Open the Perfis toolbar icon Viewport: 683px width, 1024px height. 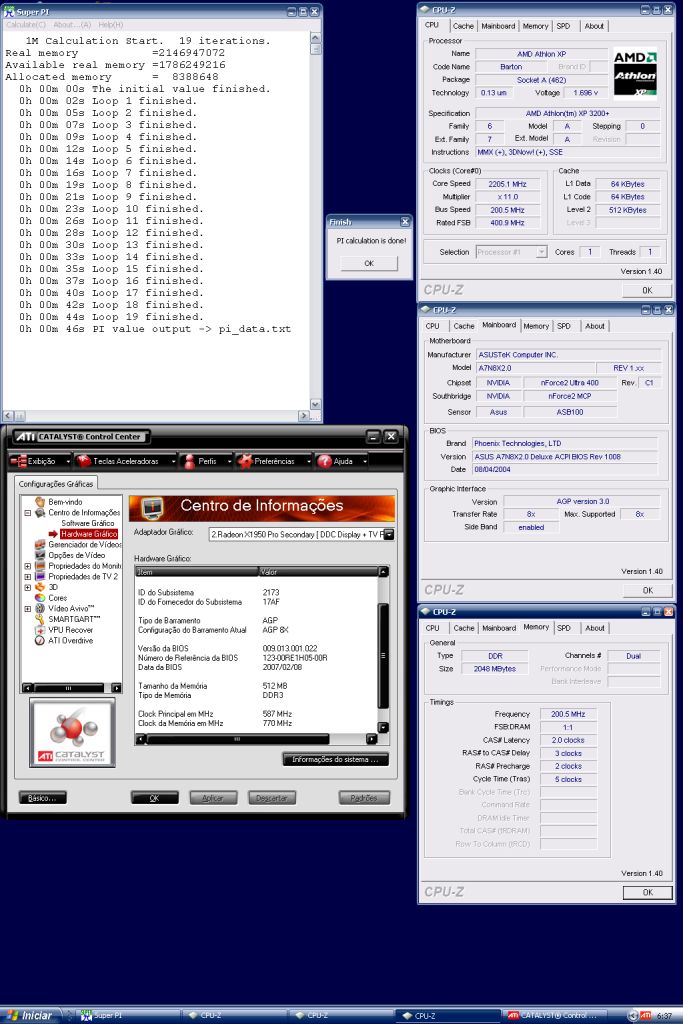tap(189, 461)
